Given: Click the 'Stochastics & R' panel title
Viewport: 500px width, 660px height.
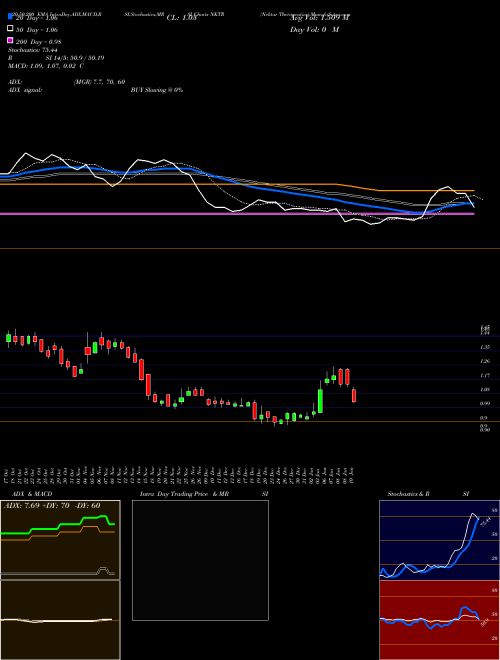Looking at the screenshot, I should click(408, 494).
